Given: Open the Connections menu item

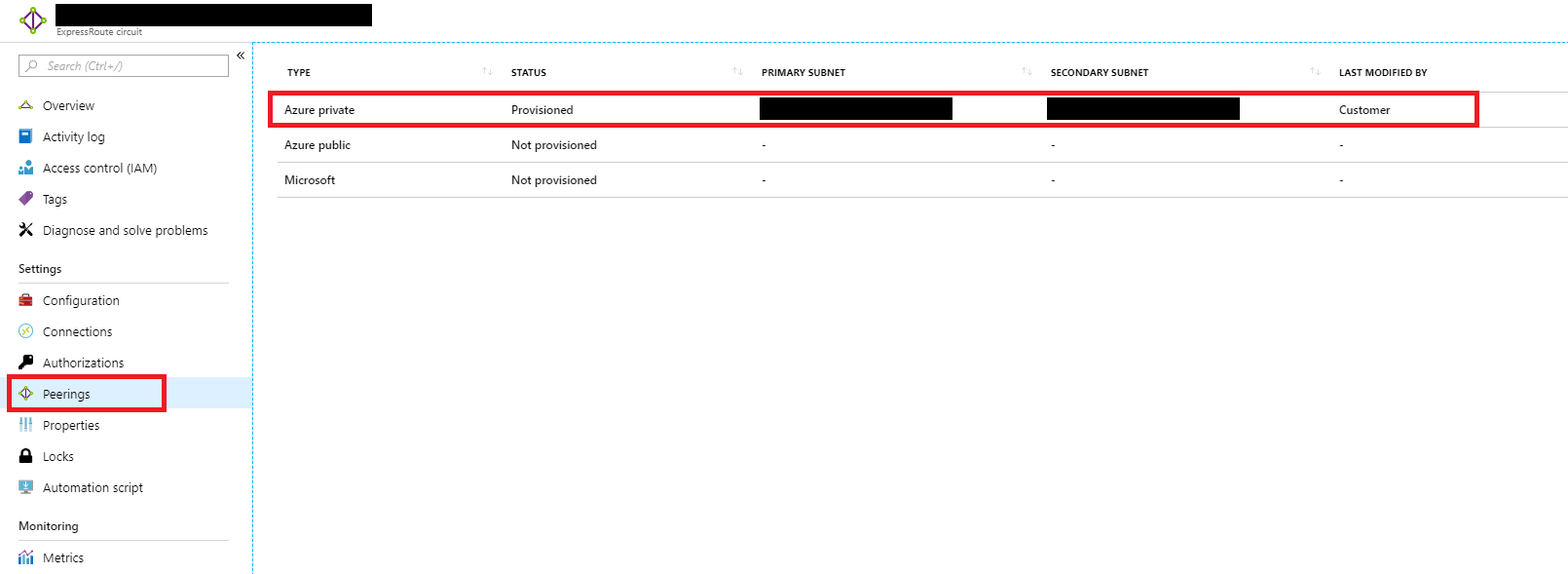Looking at the screenshot, I should 77,331.
